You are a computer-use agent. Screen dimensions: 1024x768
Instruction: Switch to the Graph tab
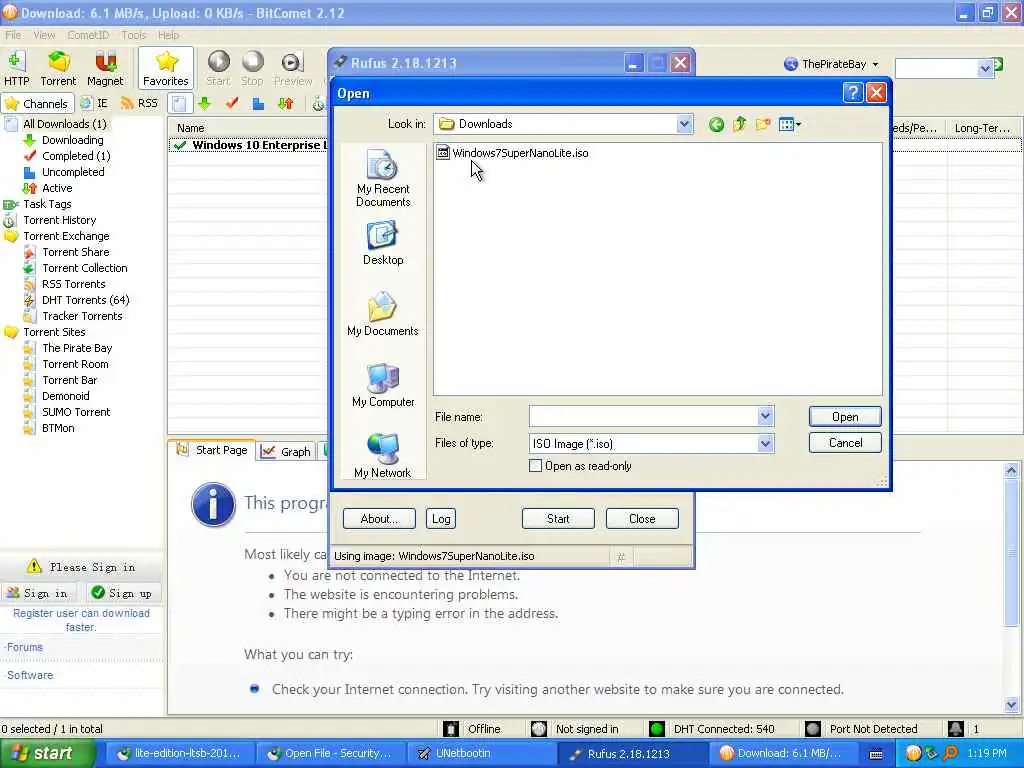[286, 451]
